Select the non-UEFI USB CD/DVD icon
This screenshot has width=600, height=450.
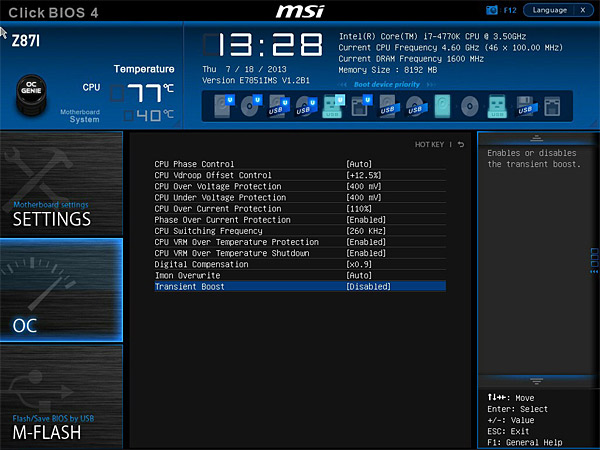click(416, 106)
